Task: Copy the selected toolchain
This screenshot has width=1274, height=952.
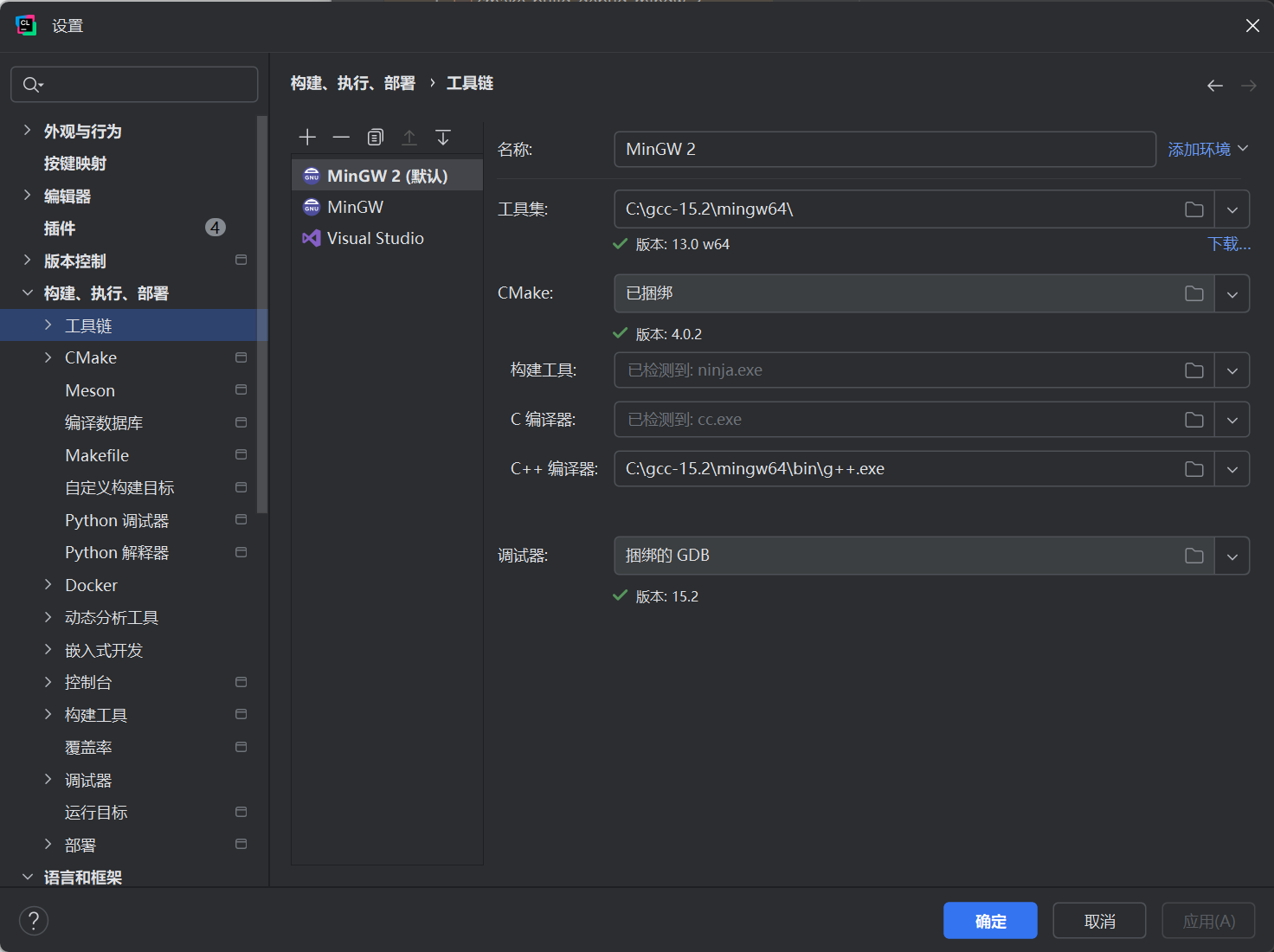Action: coord(375,138)
